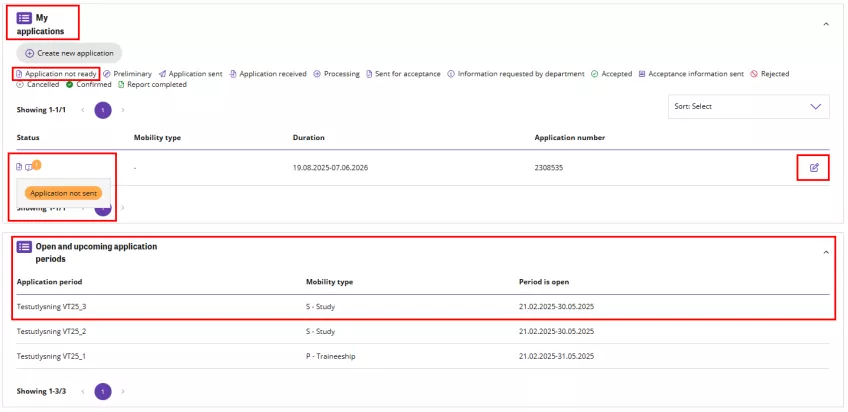Screen dimensions: 848x412
Task: Click the orange warning badge in Status column
Action: [37, 164]
